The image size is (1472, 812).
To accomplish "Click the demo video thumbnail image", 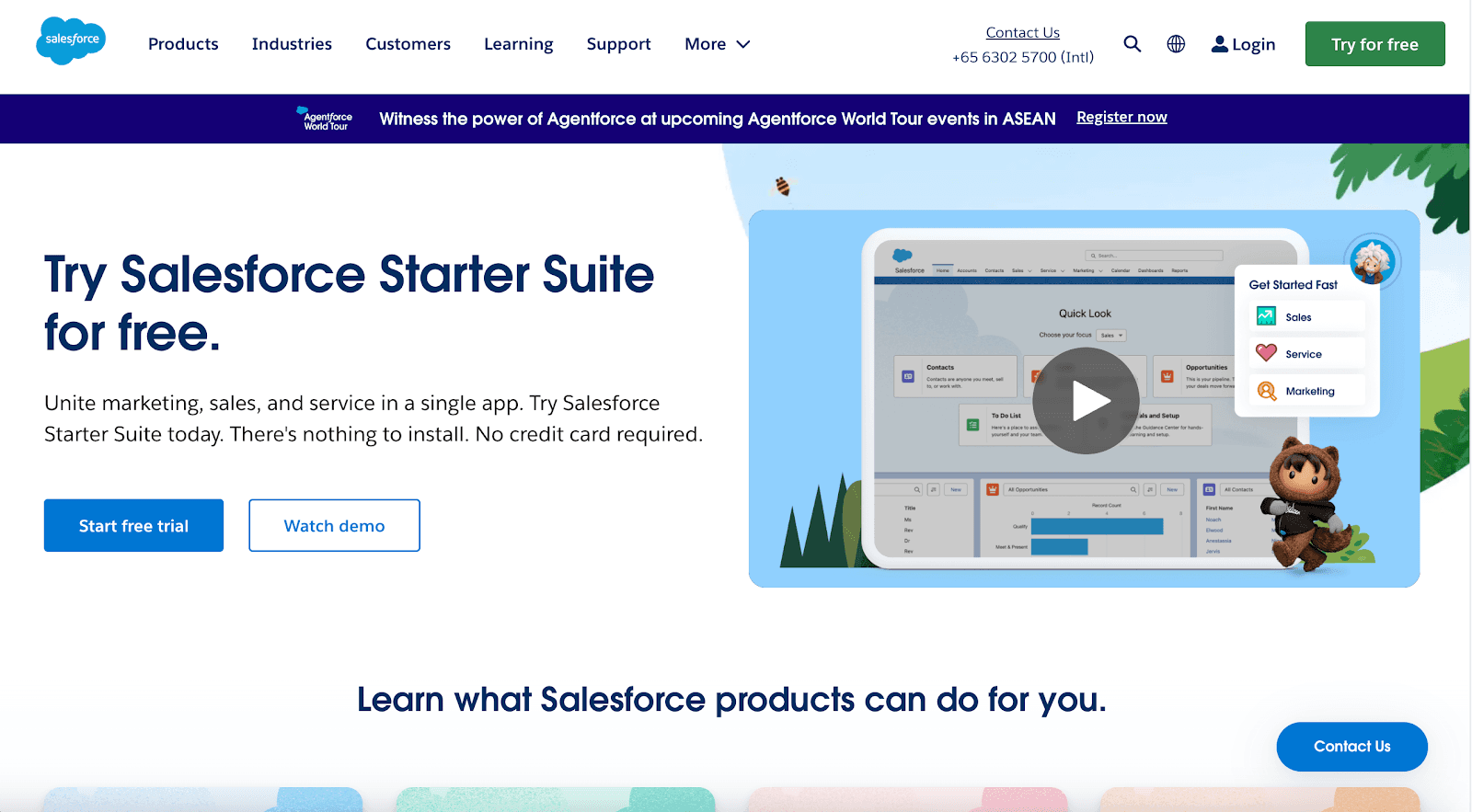I will coord(1084,398).
